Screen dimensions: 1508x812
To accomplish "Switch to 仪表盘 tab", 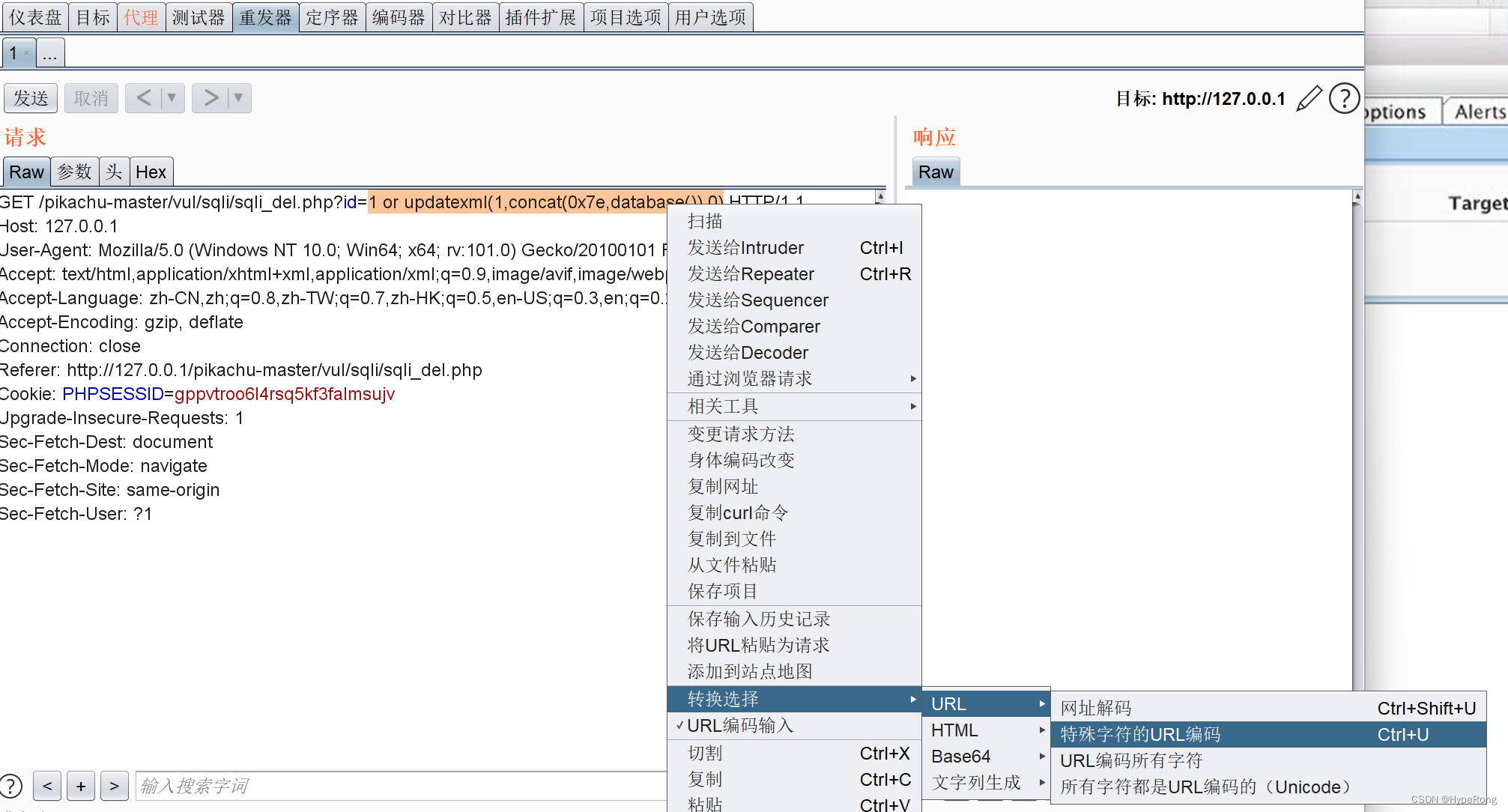I will 35,17.
